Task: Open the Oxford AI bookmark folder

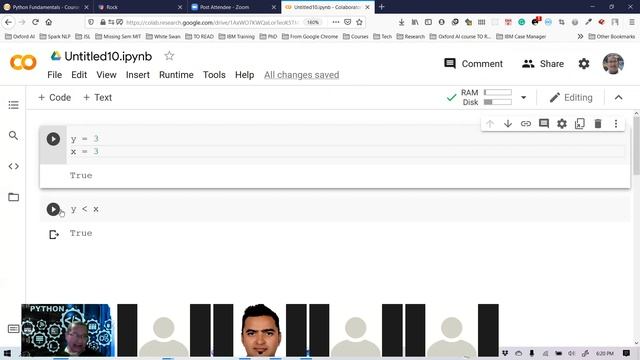Action: tap(20, 36)
